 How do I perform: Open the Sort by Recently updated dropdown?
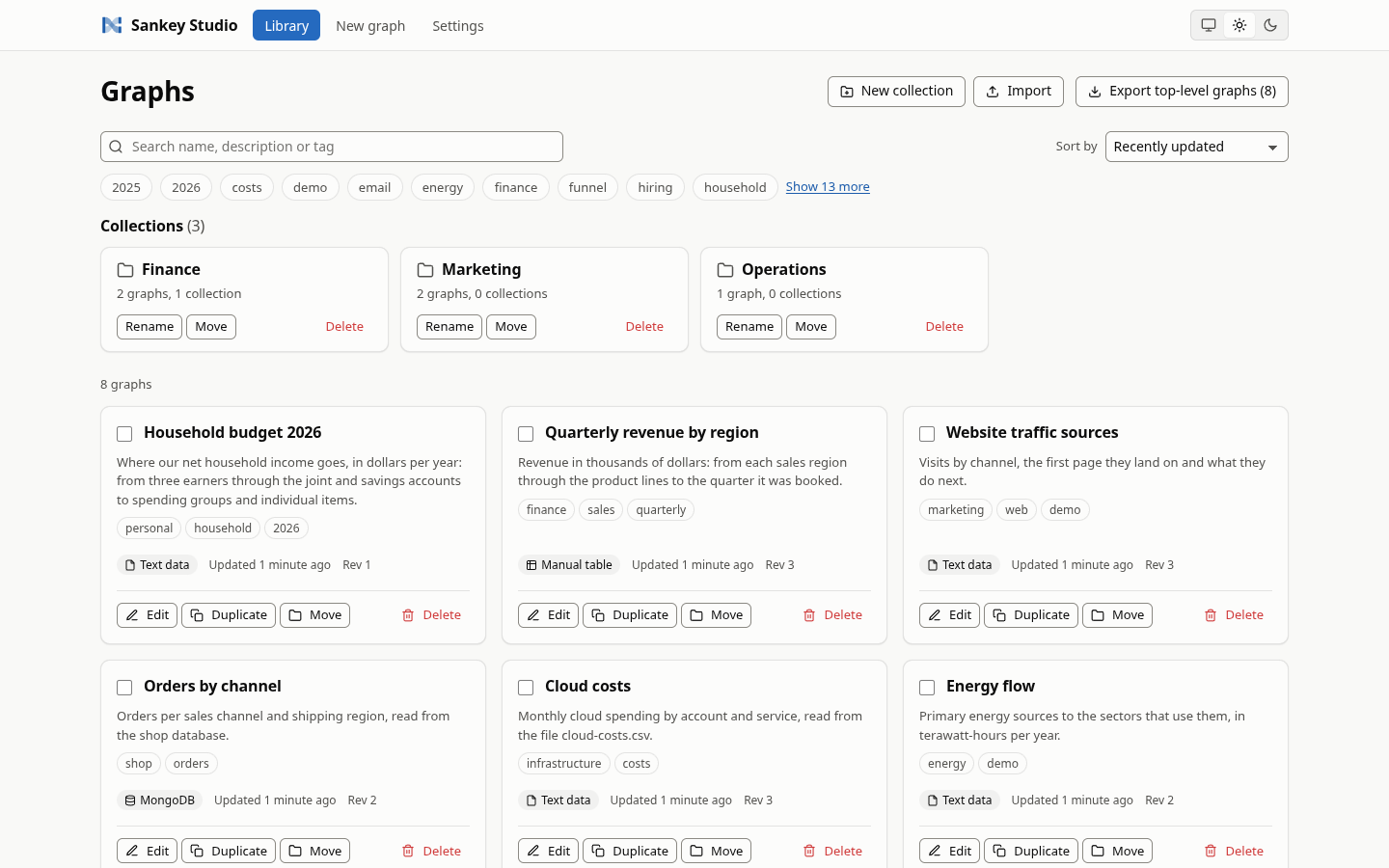[x=1196, y=147]
